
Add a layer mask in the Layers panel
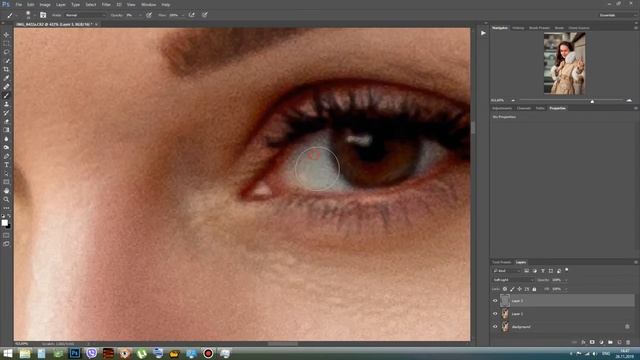tap(592, 342)
